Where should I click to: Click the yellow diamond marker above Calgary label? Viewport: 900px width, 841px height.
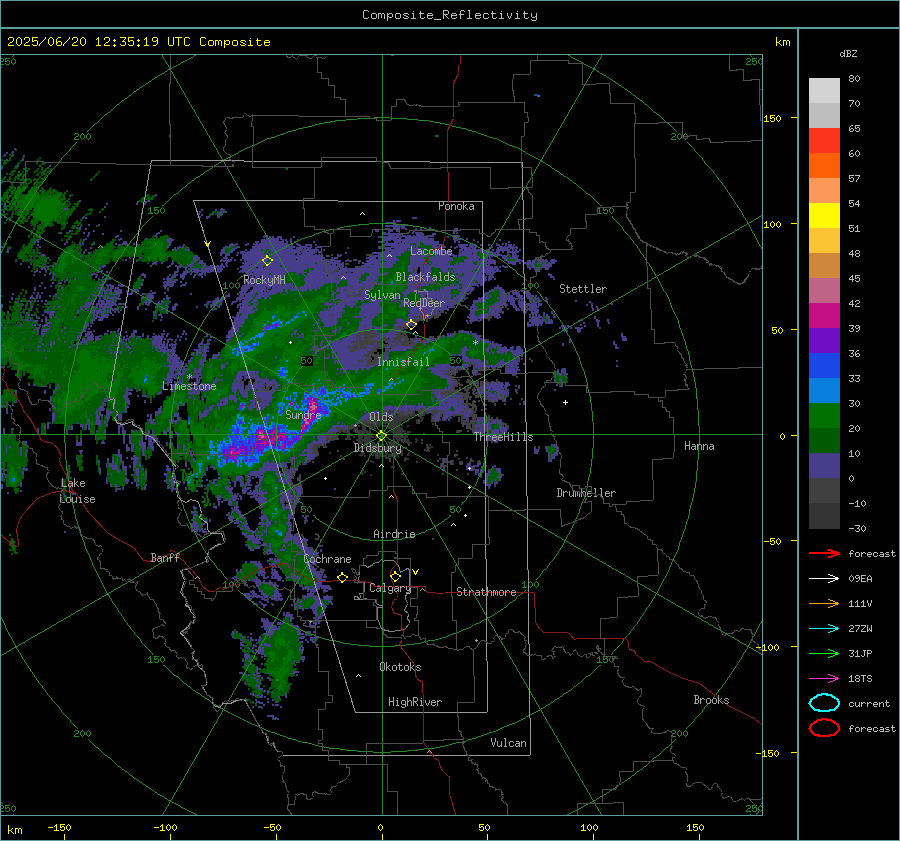click(395, 576)
